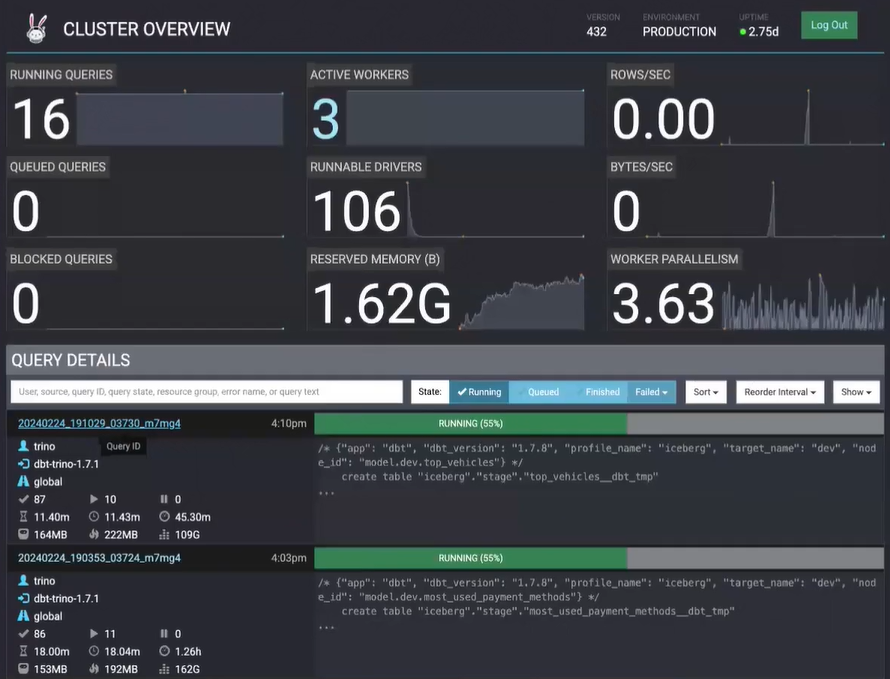The width and height of the screenshot is (890, 679).
Task: Click completed splits checkmark icon showing 87
Action: 24,499
